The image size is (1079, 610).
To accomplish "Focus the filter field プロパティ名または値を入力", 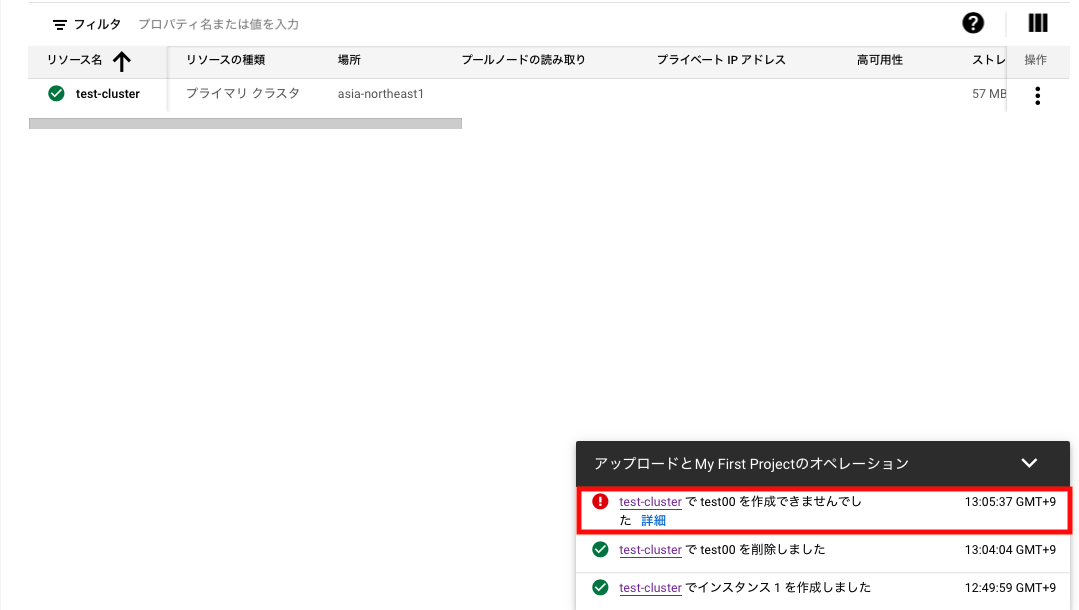I will tap(218, 24).
